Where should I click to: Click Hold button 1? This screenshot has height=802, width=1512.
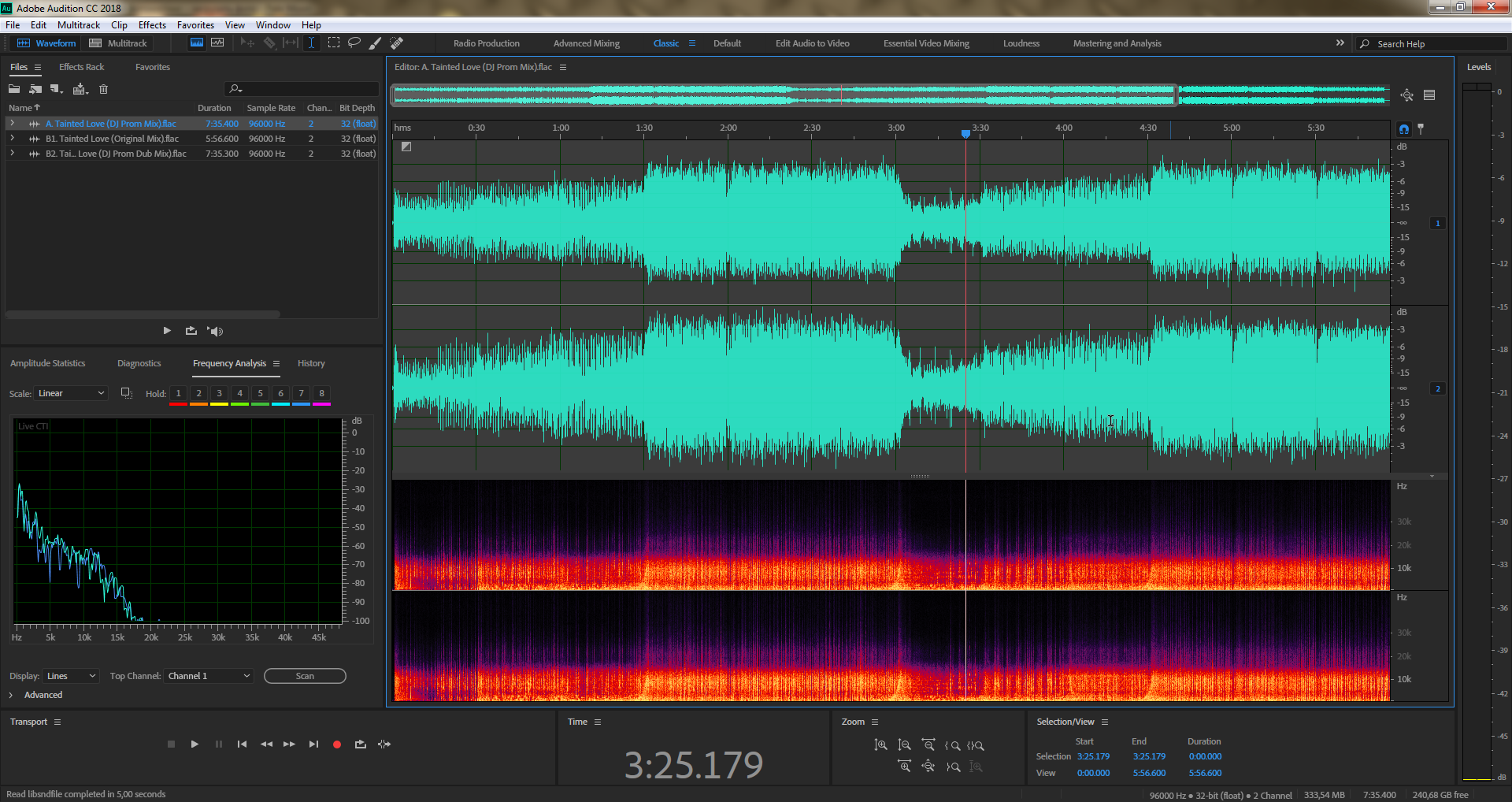(x=178, y=393)
